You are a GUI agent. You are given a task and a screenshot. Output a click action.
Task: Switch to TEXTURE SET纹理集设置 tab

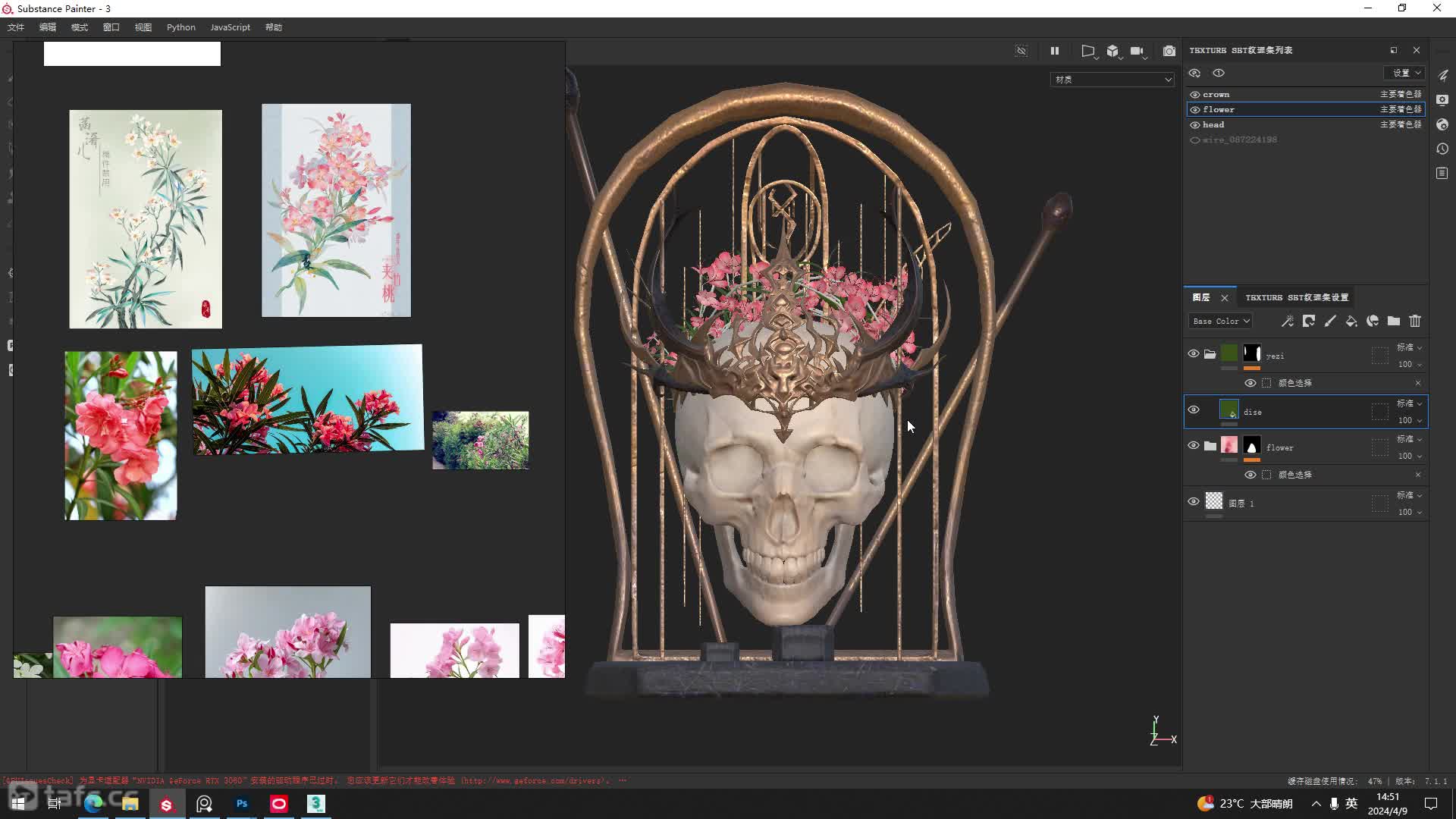(x=1297, y=297)
